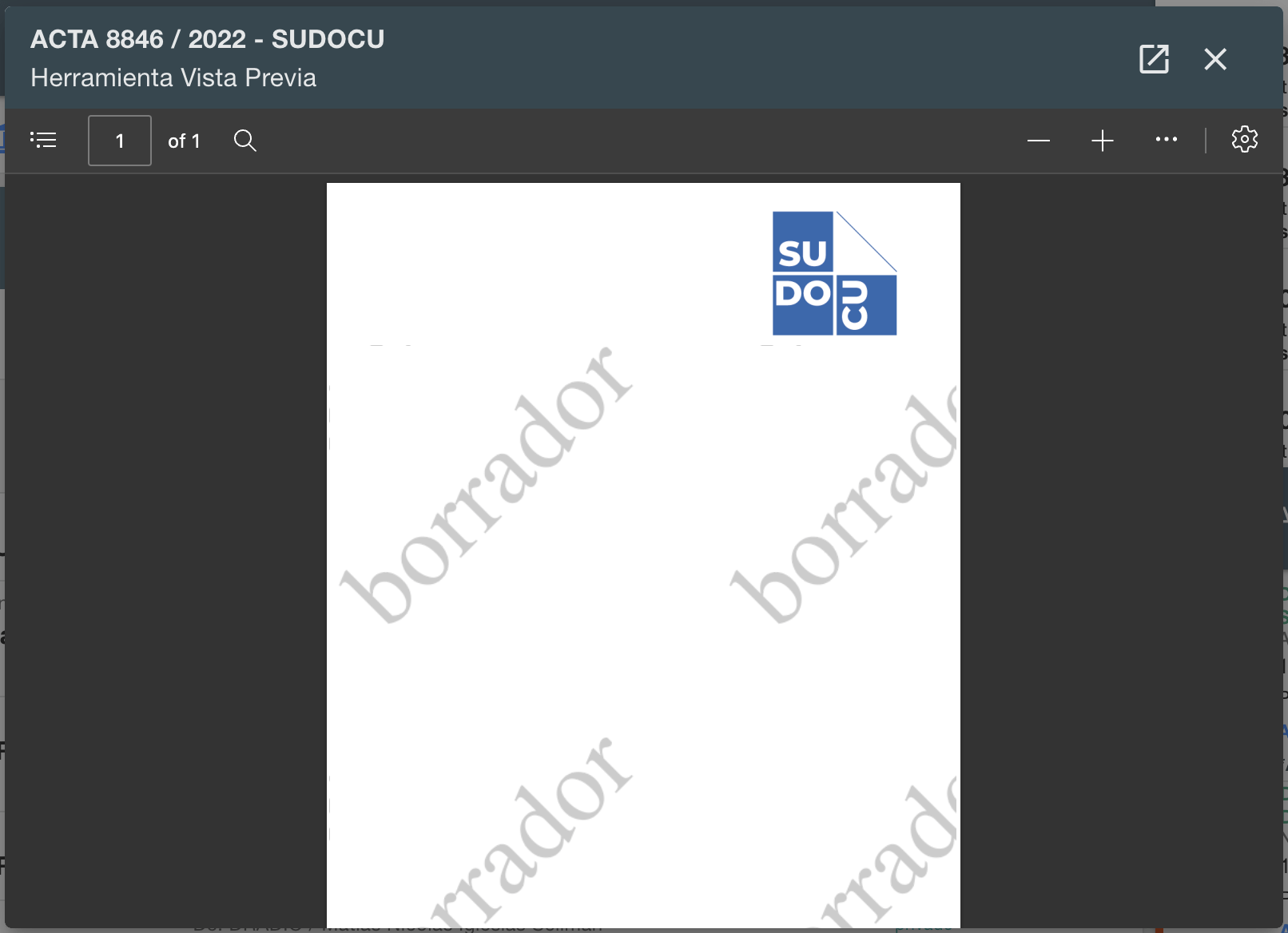1288x933 pixels.
Task: Expand the three-dots more options menu
Action: [x=1166, y=140]
